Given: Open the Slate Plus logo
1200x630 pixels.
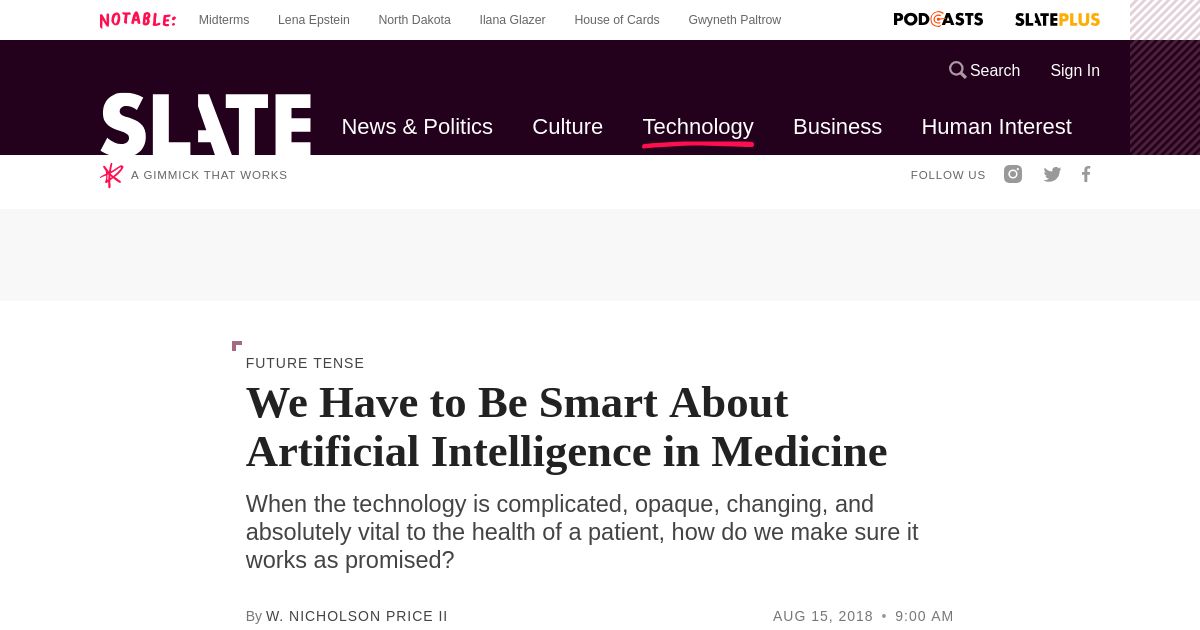Looking at the screenshot, I should (1057, 19).
